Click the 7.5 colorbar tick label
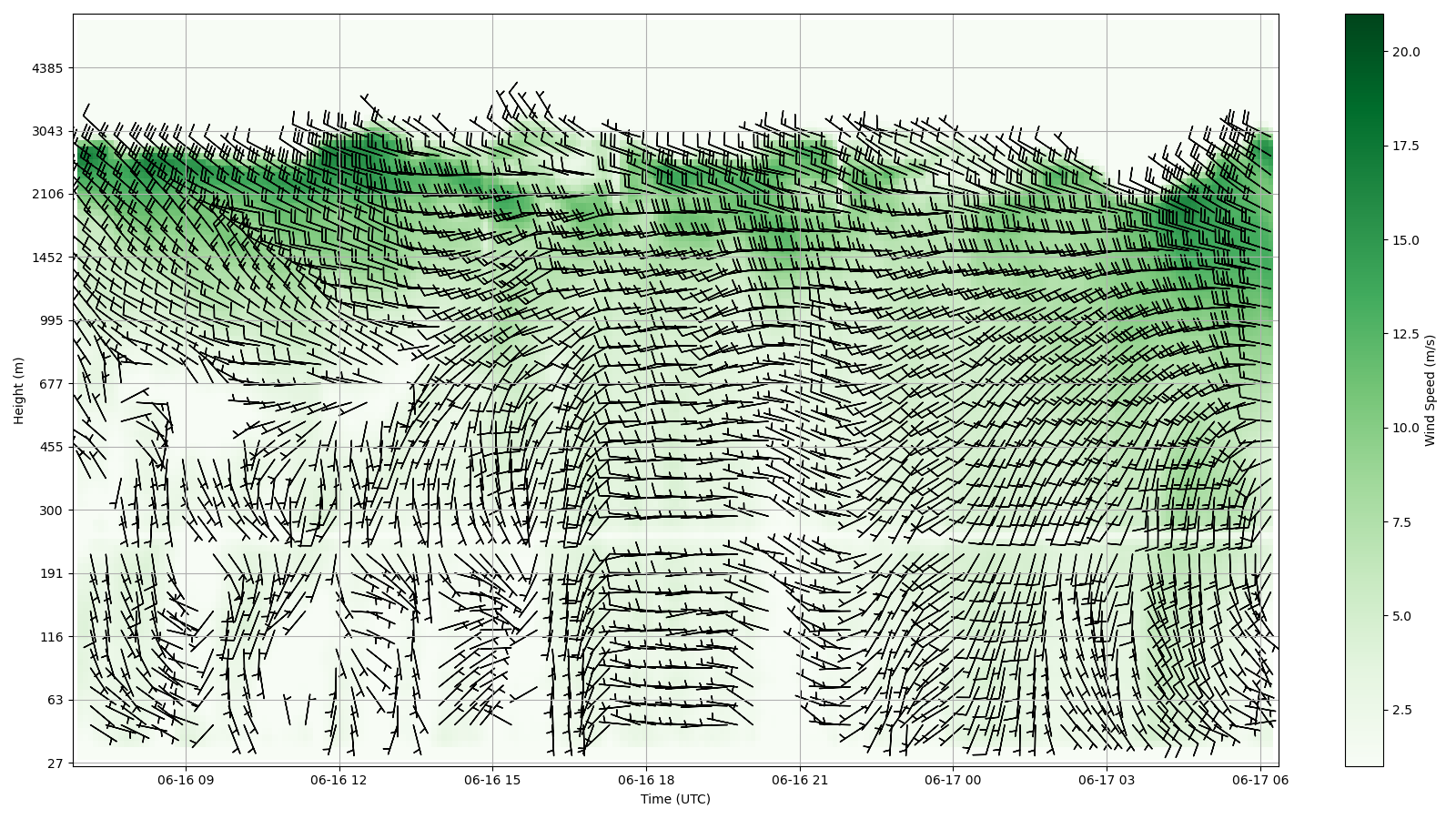Image resolution: width=1456 pixels, height=819 pixels. 1401,522
